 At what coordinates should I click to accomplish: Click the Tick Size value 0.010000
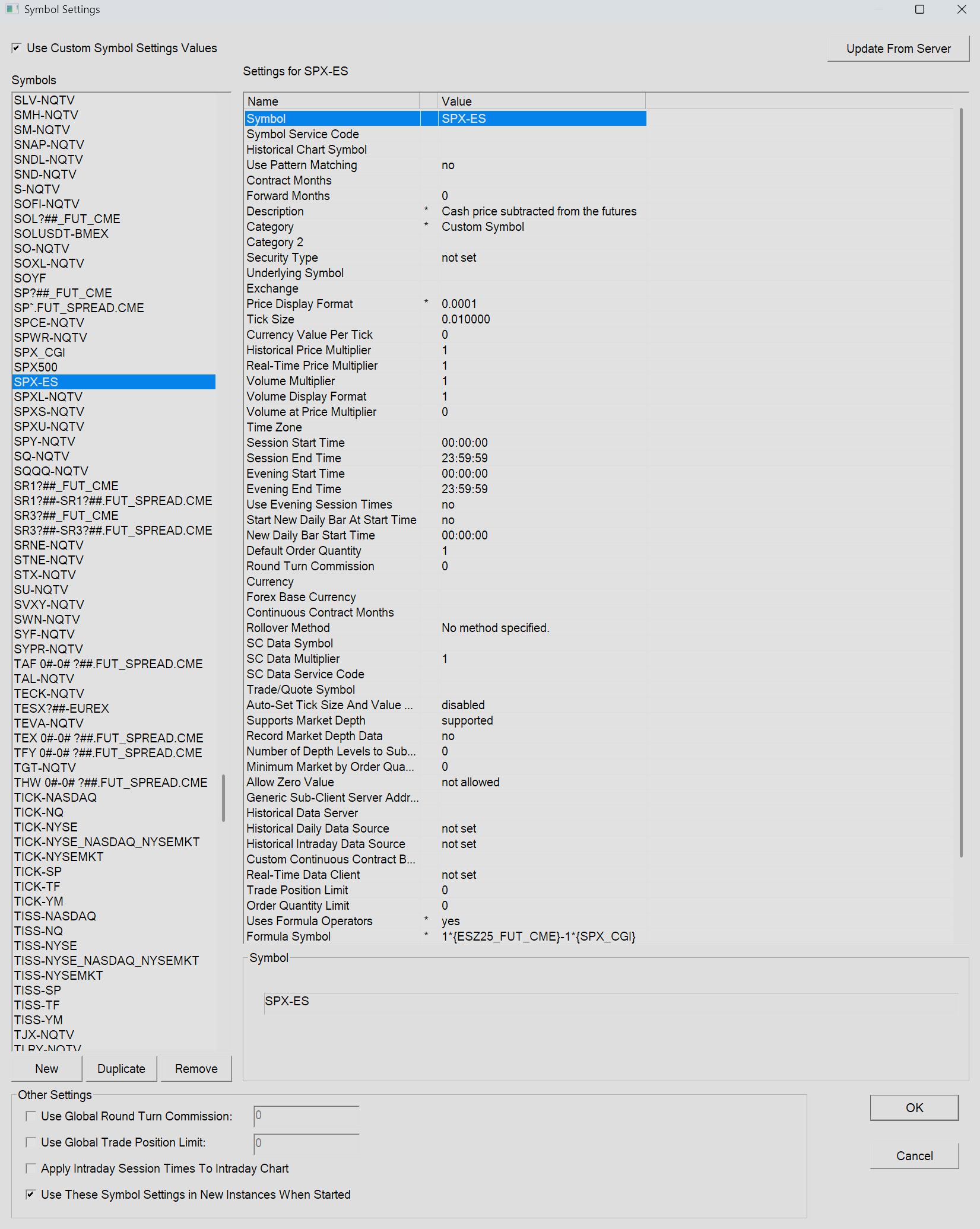pos(466,319)
